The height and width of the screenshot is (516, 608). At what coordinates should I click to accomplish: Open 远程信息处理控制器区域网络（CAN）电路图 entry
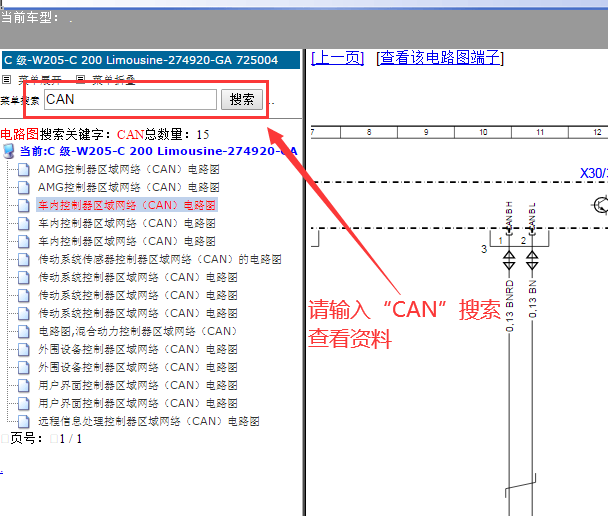point(149,421)
